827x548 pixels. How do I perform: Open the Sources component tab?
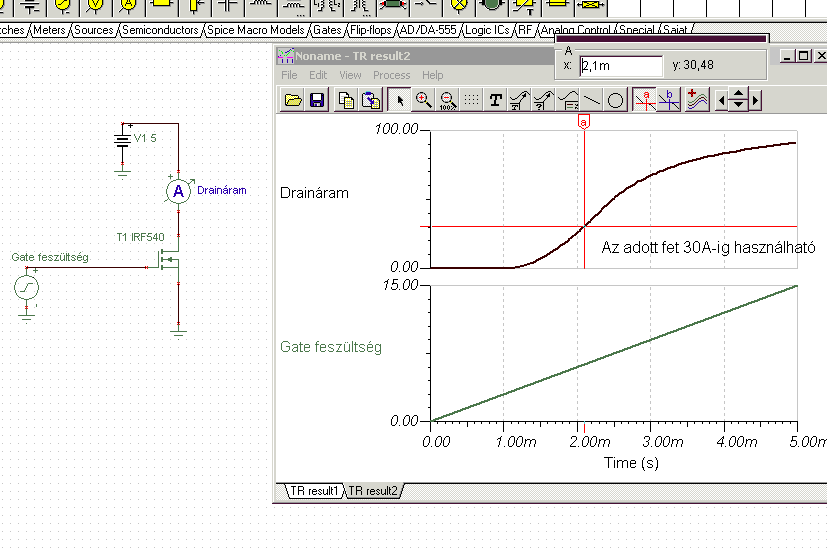click(94, 30)
